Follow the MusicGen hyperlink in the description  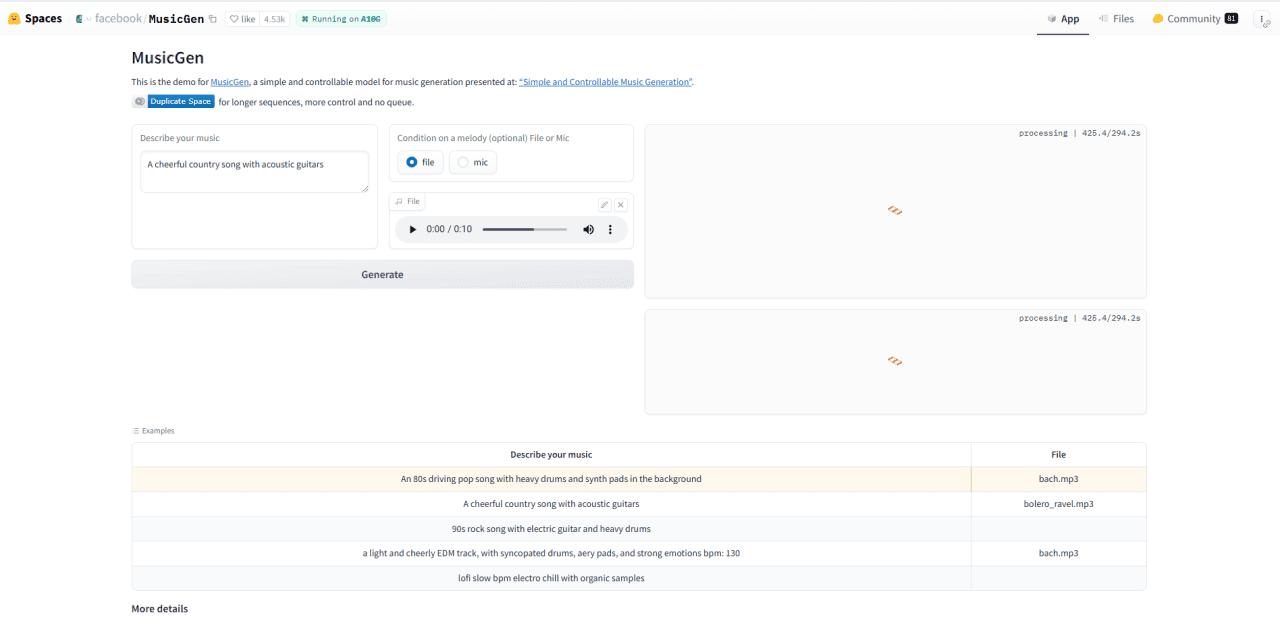(x=229, y=82)
